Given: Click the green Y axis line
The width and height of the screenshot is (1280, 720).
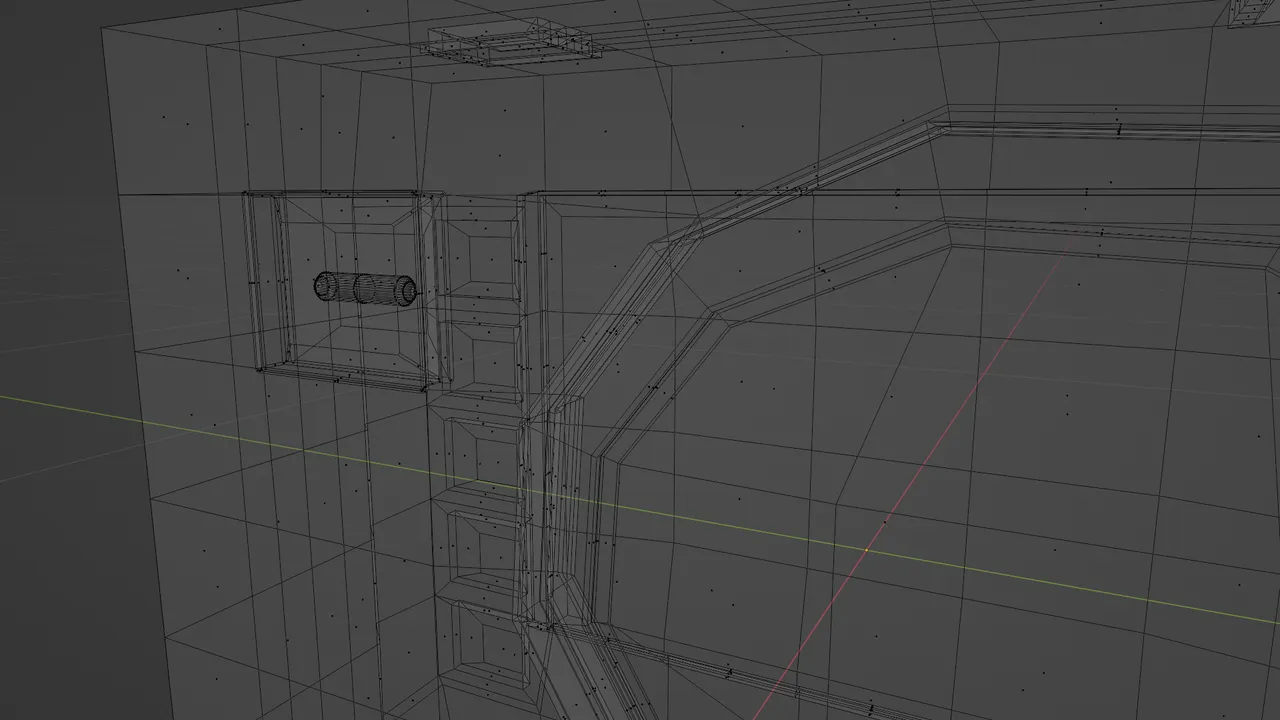Looking at the screenshot, I should (640, 511).
